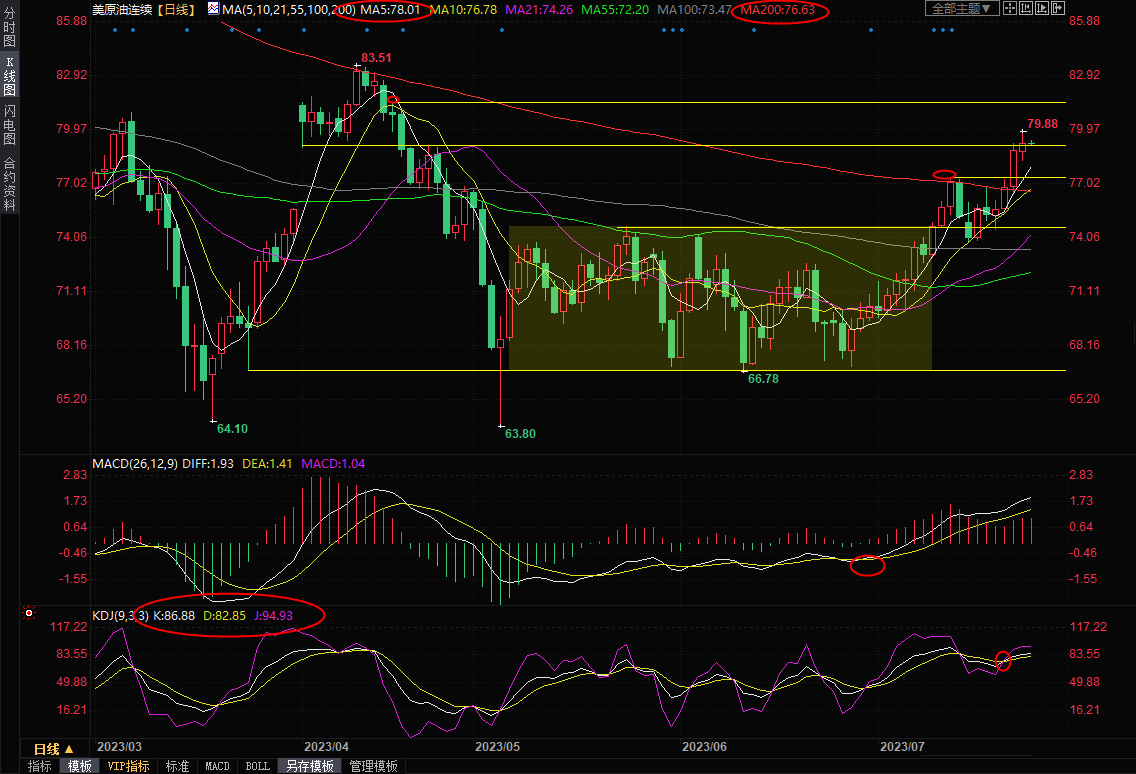
Task: Click the right 74.06 price axis label
Action: coord(1084,236)
